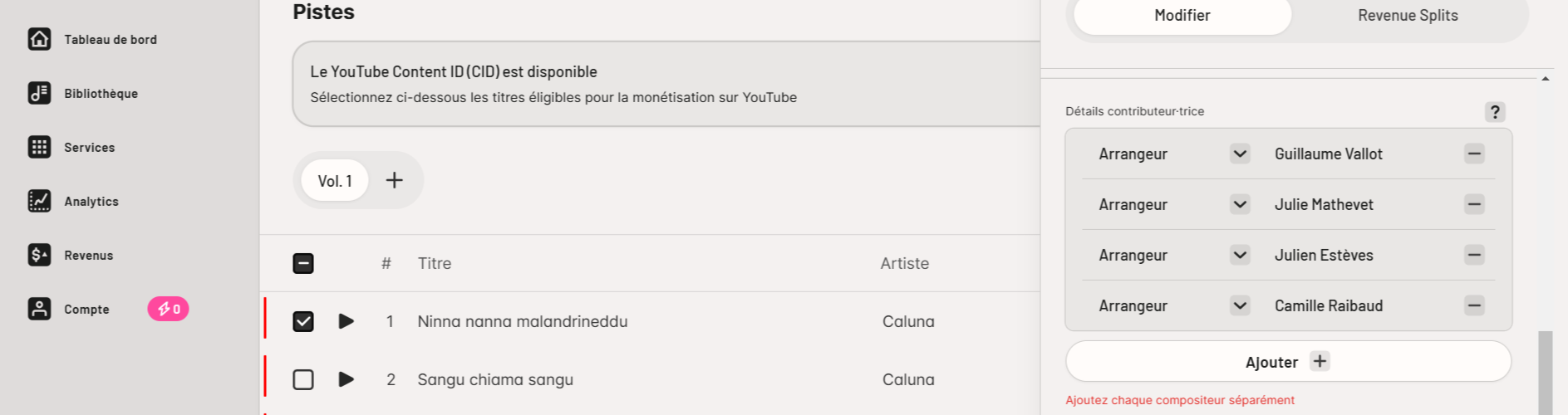Play track 2 Sangu chiama sangu
This screenshot has height=415, width=1568.
point(347,379)
